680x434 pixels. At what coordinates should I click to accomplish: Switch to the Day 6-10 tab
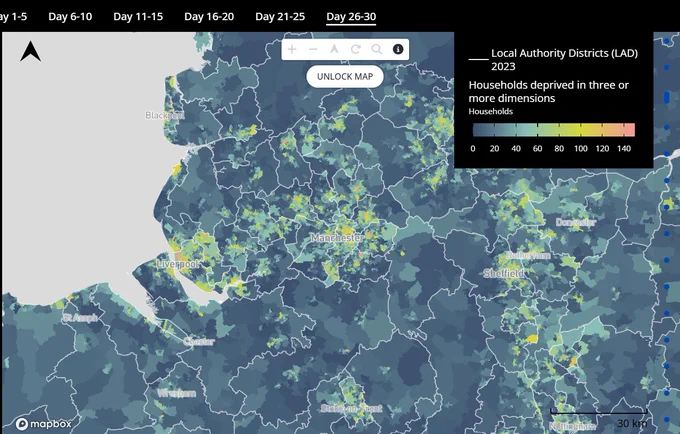[x=70, y=16]
